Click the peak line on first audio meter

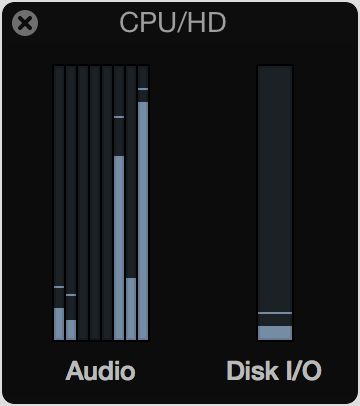59,287
